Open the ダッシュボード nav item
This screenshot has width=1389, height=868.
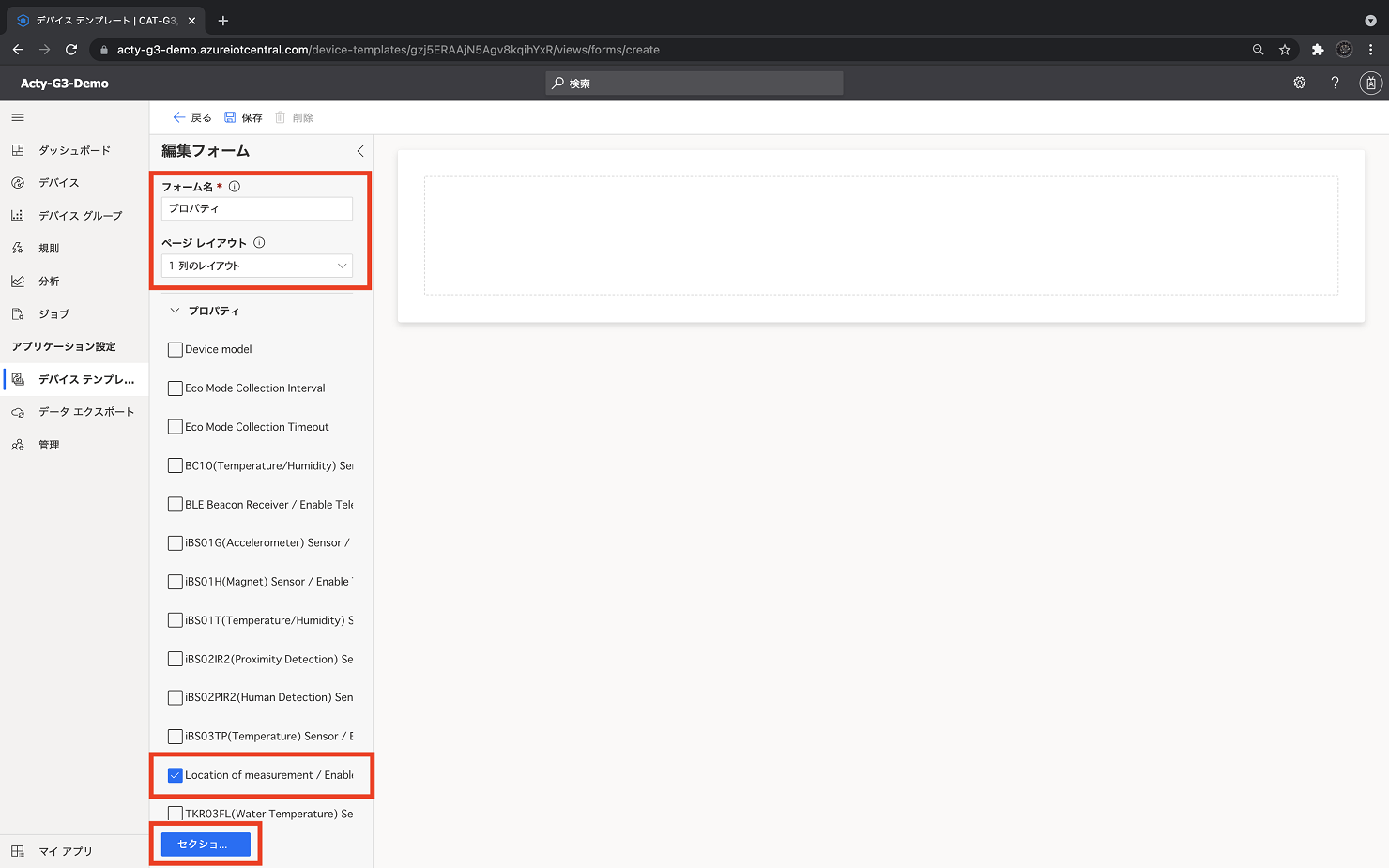click(x=74, y=150)
